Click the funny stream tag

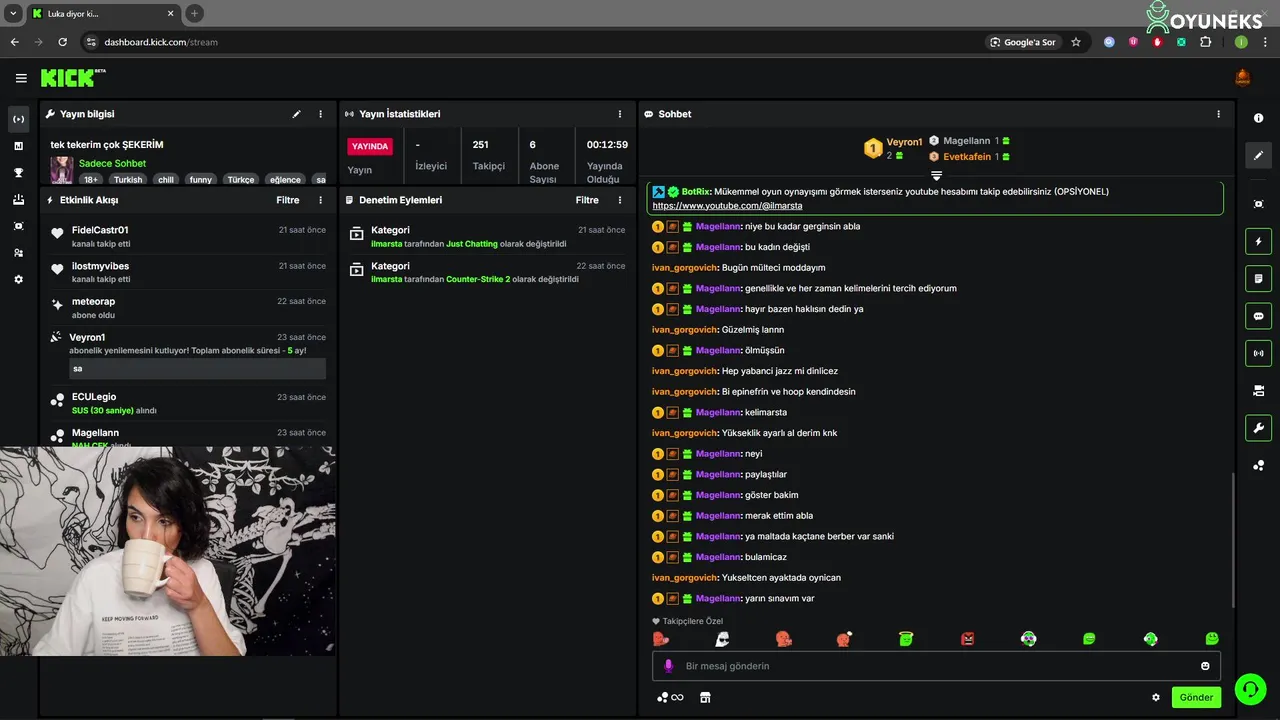tap(201, 180)
